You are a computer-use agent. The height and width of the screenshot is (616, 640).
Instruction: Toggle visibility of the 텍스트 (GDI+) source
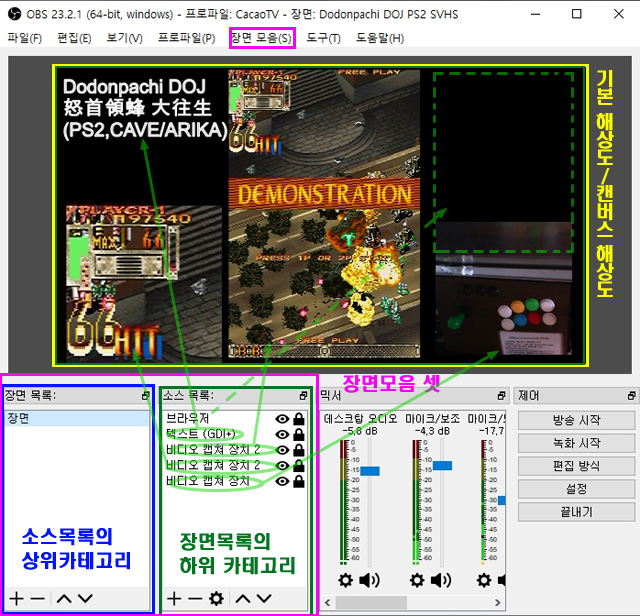coord(282,434)
